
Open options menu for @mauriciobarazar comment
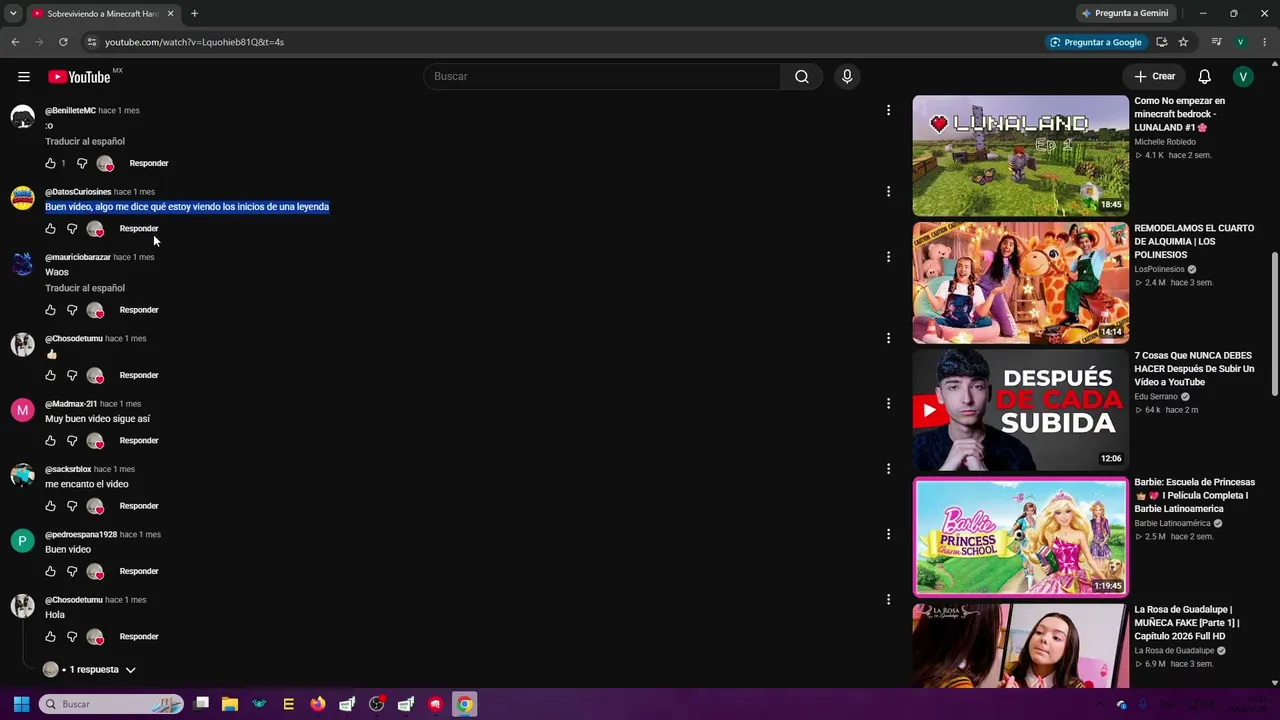pos(888,257)
